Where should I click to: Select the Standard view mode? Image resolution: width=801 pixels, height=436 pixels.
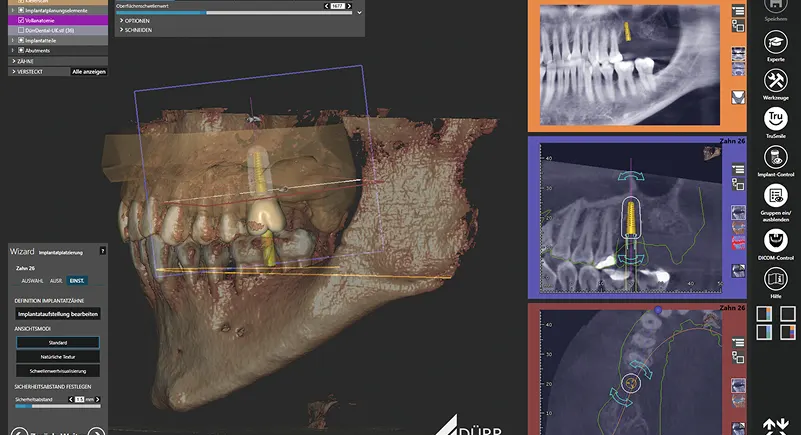pos(58,342)
